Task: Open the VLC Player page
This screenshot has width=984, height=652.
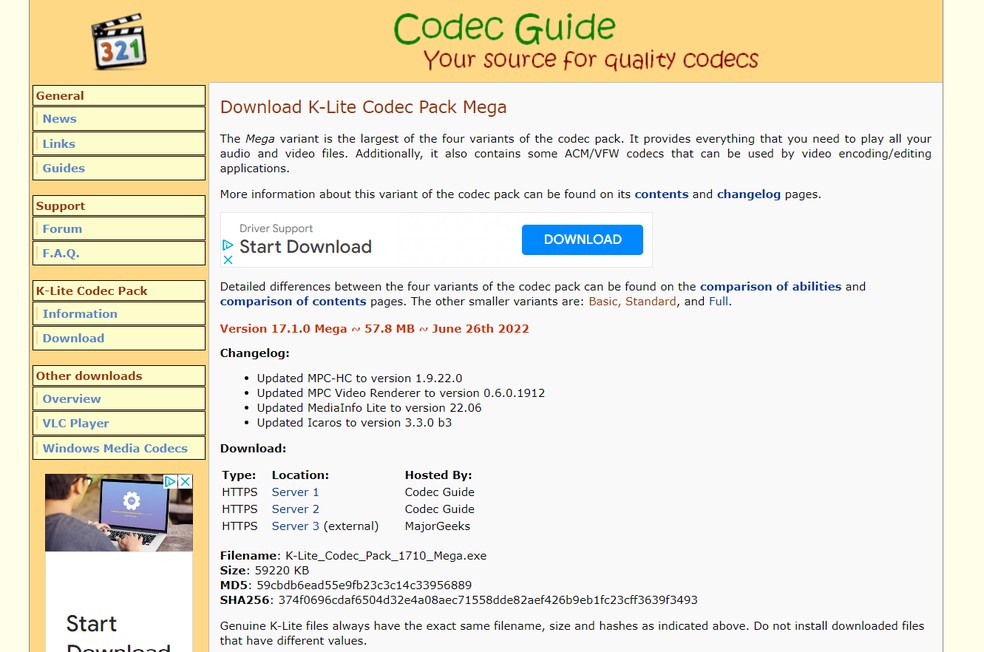Action: (119, 424)
